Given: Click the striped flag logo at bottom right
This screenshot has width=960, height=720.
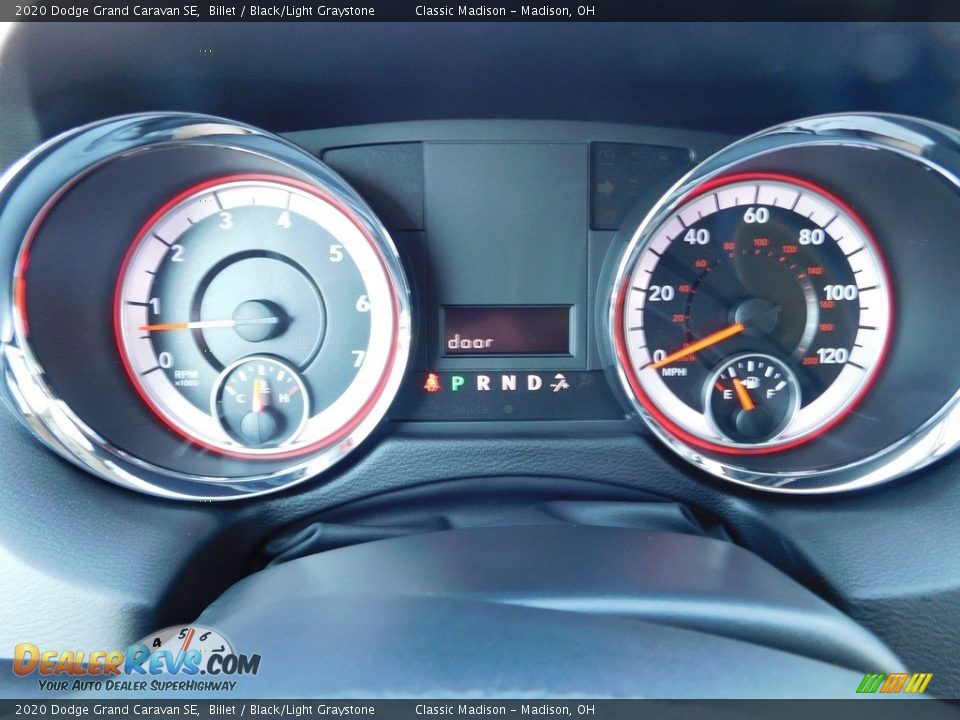Looking at the screenshot, I should 893,683.
